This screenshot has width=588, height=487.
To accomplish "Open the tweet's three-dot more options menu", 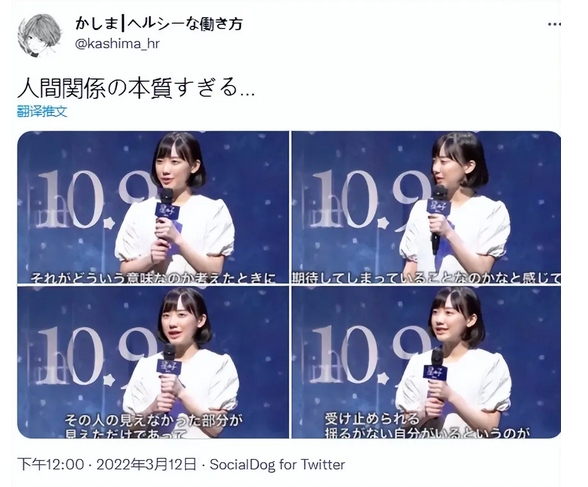I will 554,24.
